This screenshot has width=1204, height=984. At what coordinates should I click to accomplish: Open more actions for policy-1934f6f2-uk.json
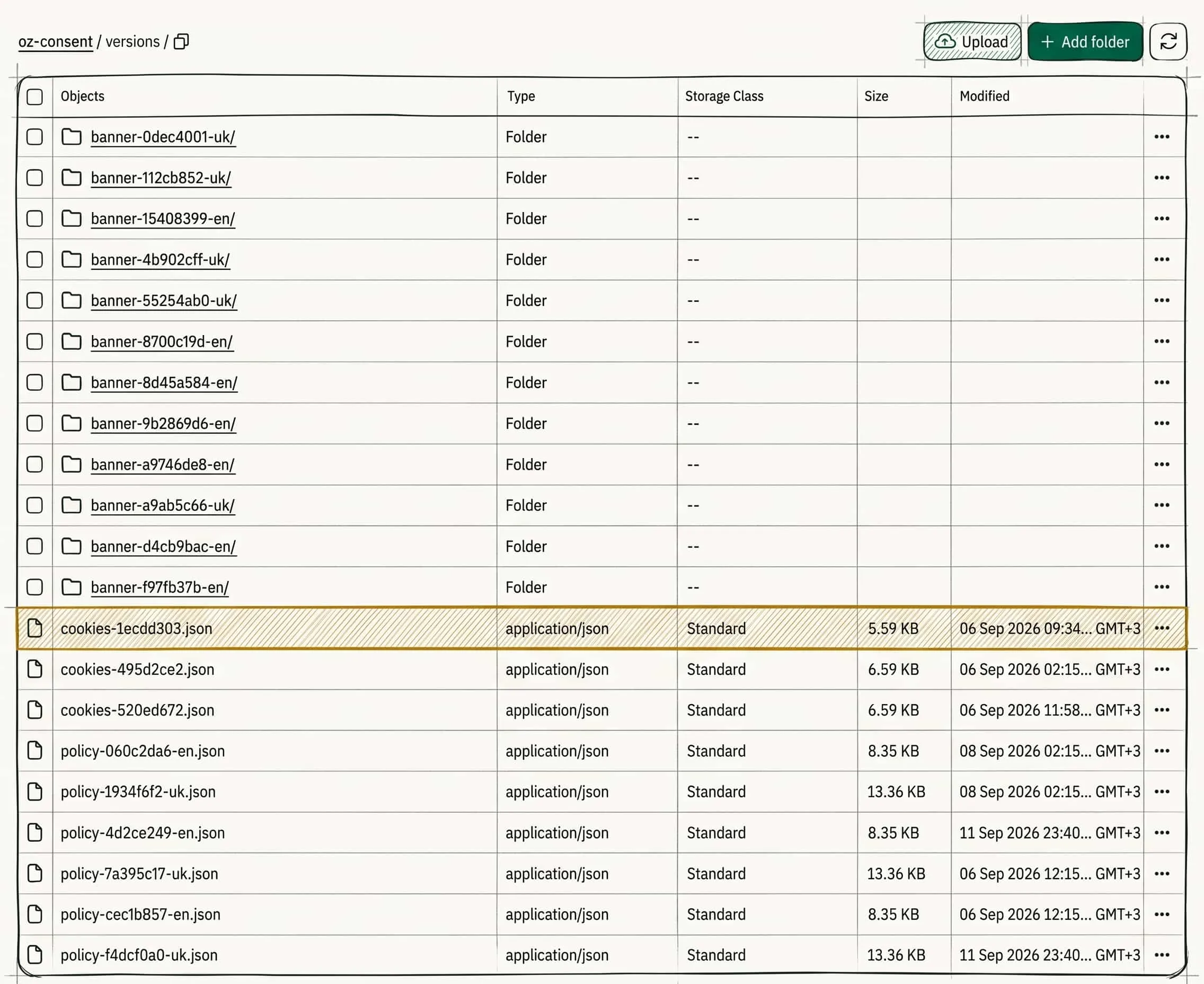[1162, 791]
